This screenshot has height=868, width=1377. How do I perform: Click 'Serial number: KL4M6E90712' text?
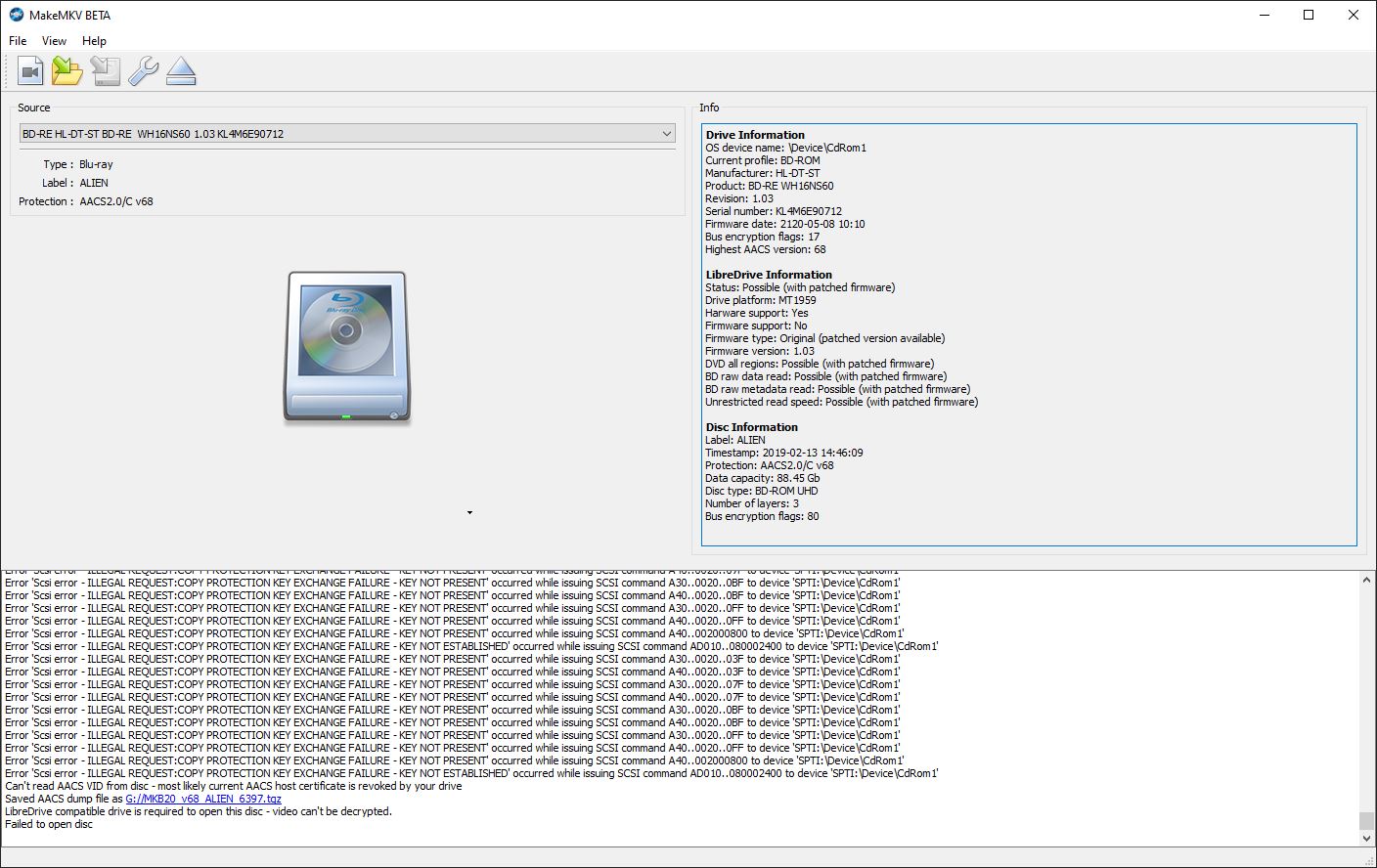click(774, 211)
